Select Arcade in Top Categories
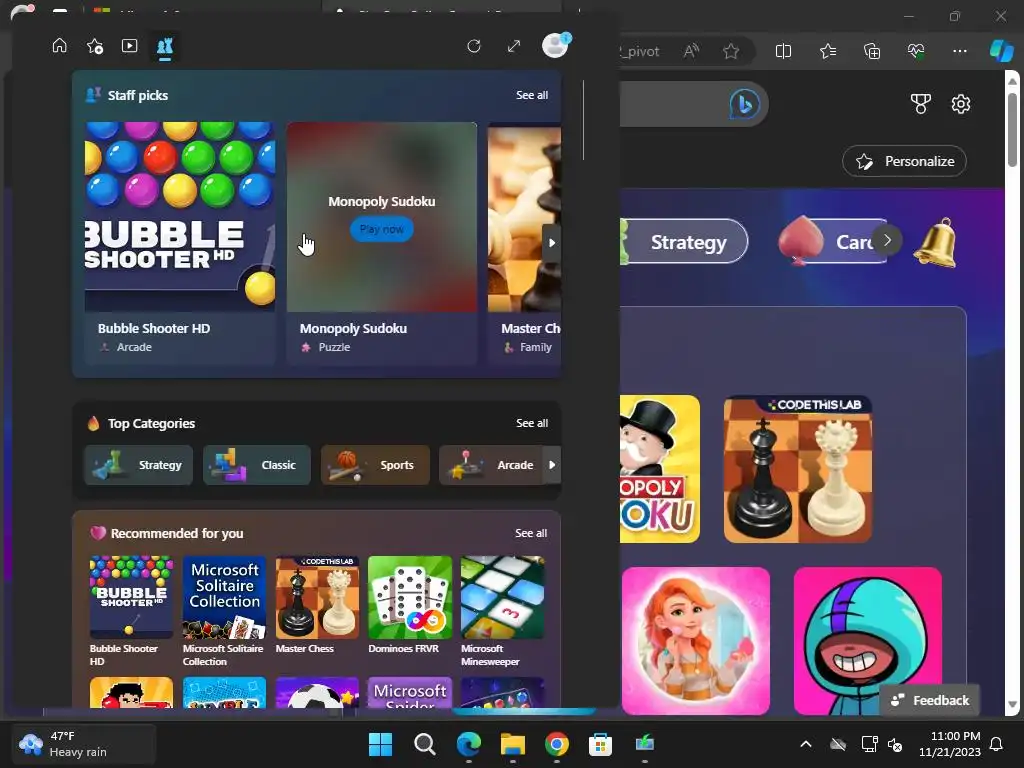 pos(491,465)
